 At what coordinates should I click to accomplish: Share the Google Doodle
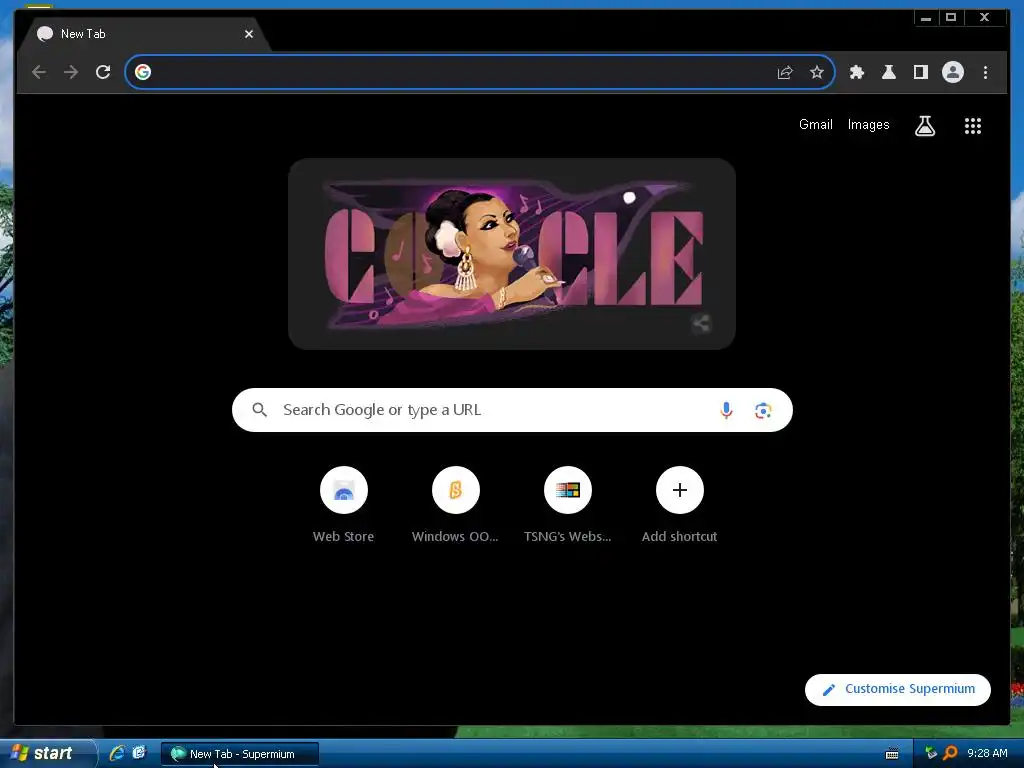point(701,323)
